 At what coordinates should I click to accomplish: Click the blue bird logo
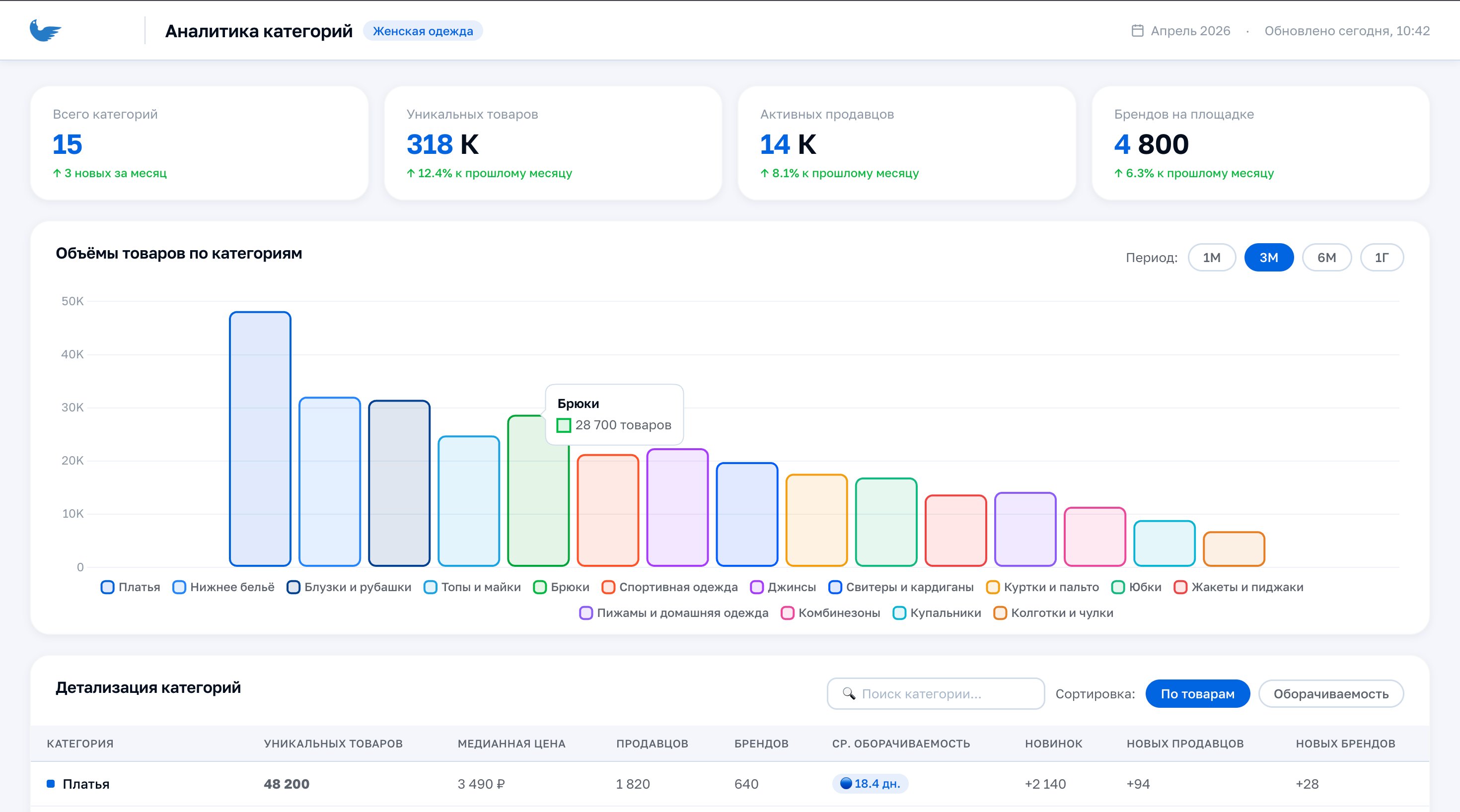pos(45,31)
